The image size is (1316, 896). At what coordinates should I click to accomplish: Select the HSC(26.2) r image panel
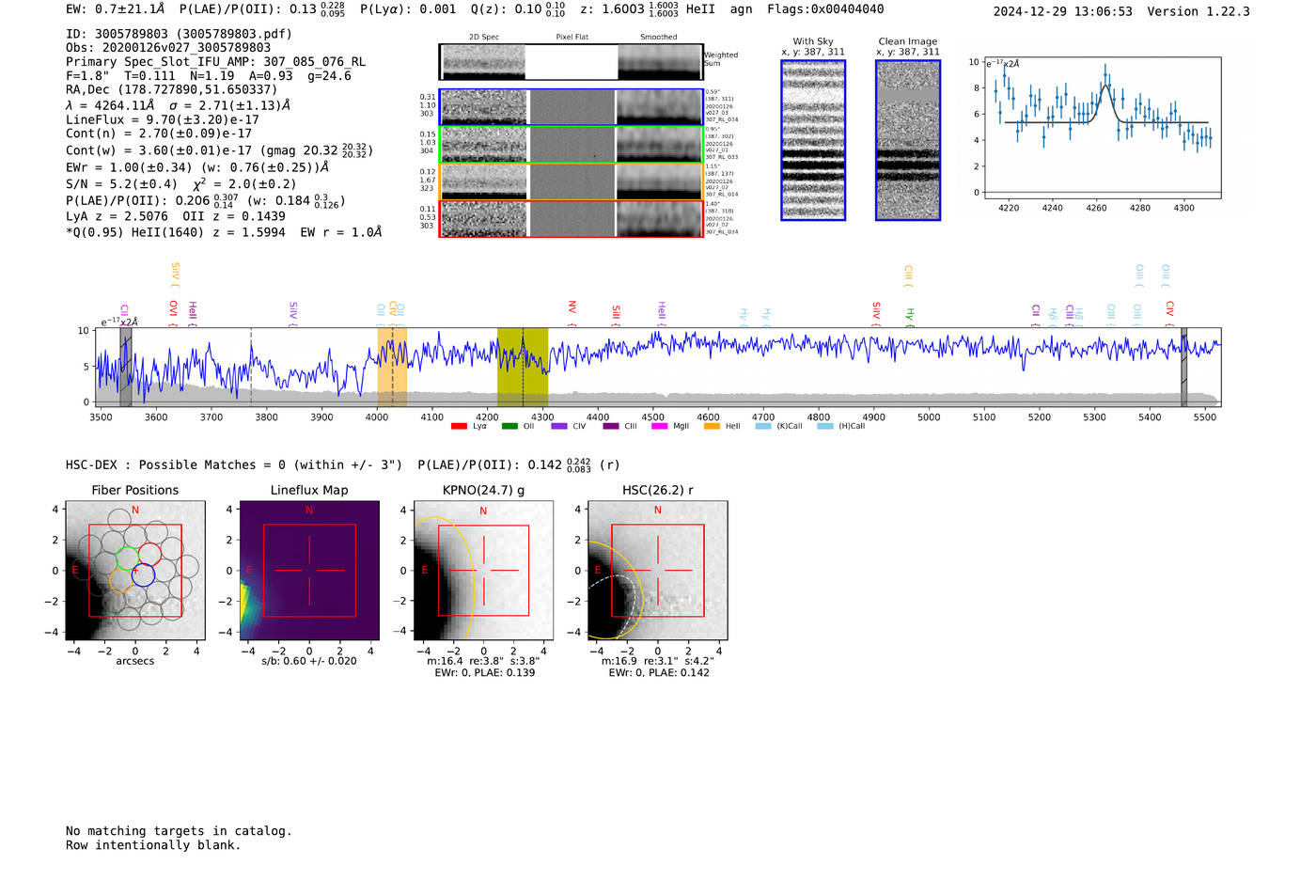[x=657, y=571]
